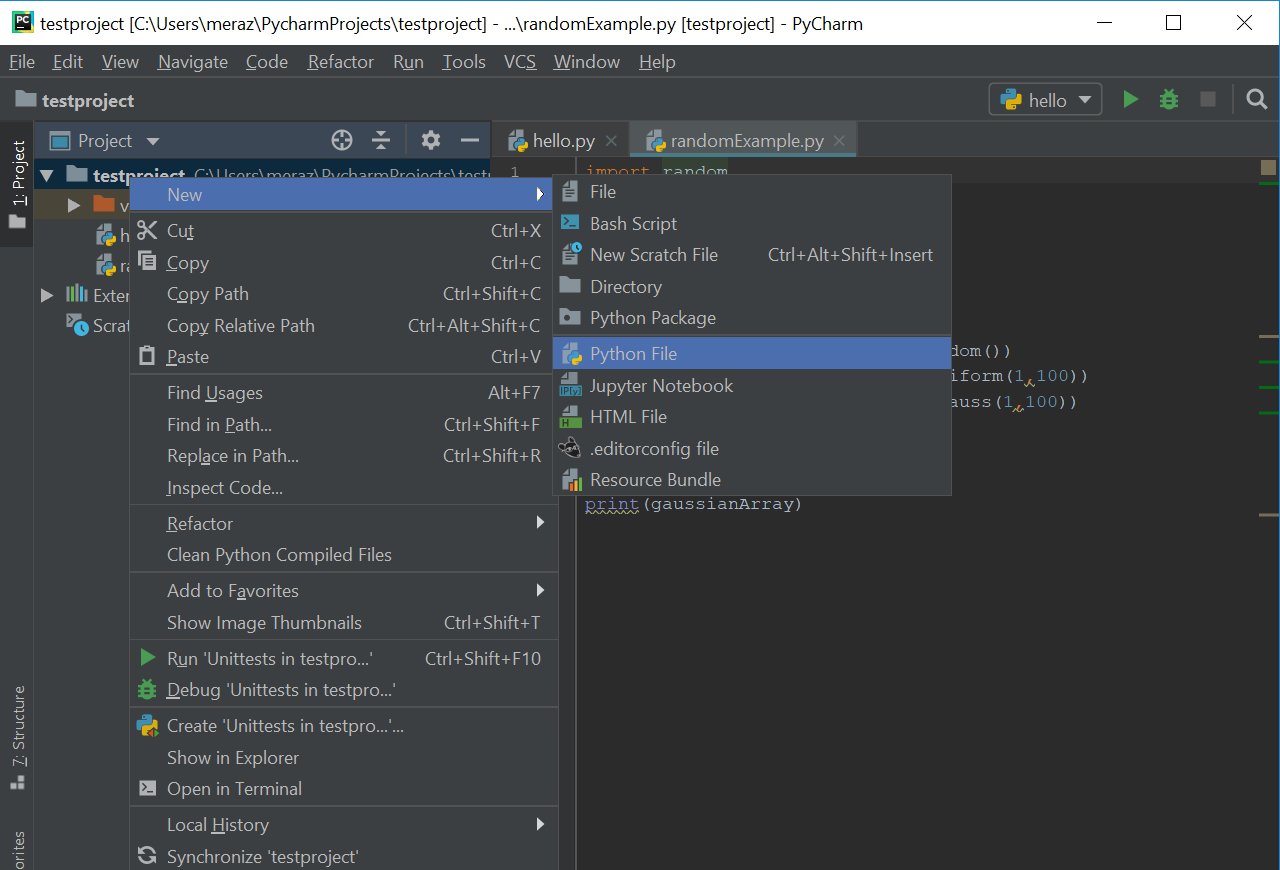Close the hello.py editor tab
The width and height of the screenshot is (1280, 870).
click(612, 141)
